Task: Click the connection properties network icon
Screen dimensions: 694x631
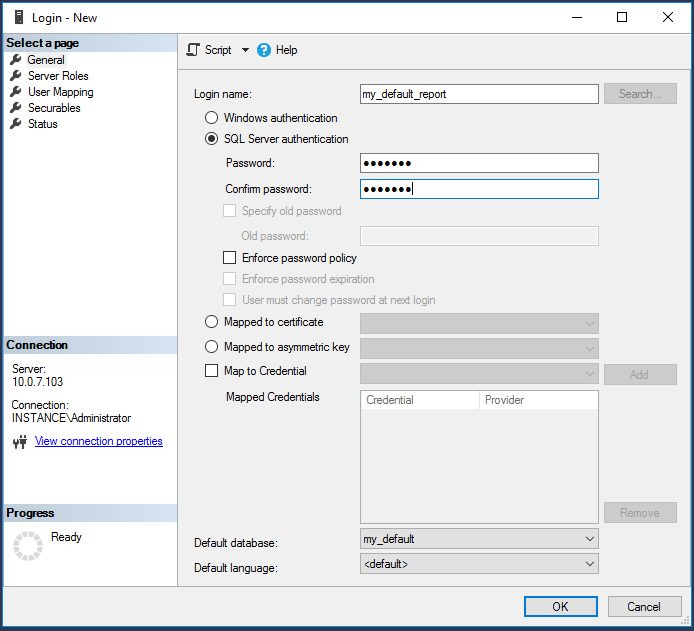Action: (19, 442)
